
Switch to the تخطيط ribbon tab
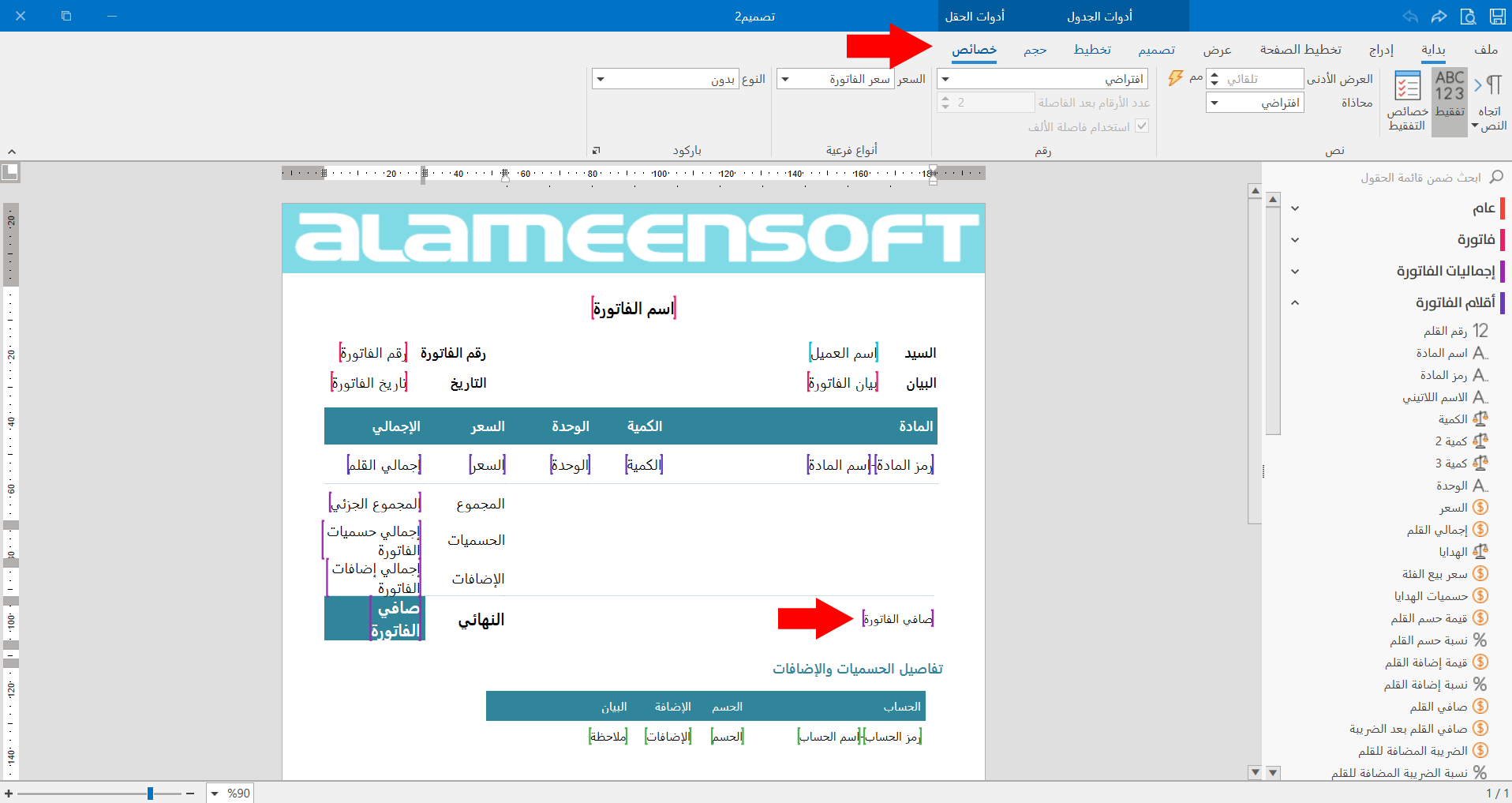click(1092, 49)
